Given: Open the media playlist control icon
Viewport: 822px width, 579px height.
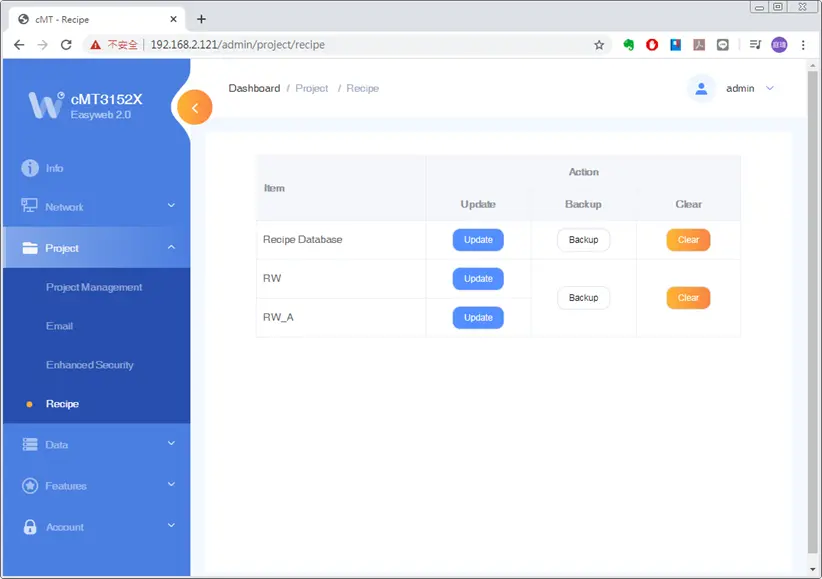Looking at the screenshot, I should tap(755, 45).
